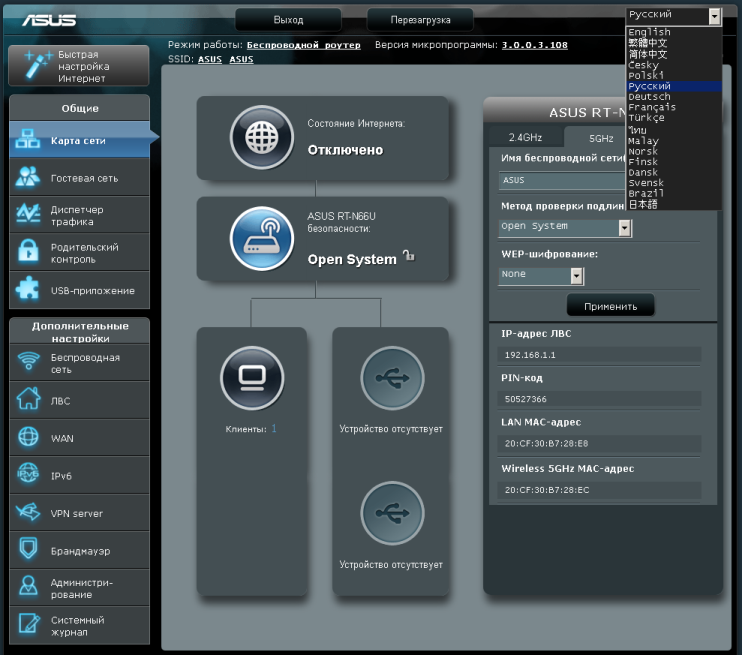This screenshot has width=742, height=655.
Task: Click the VPN server icon
Action: point(28,512)
